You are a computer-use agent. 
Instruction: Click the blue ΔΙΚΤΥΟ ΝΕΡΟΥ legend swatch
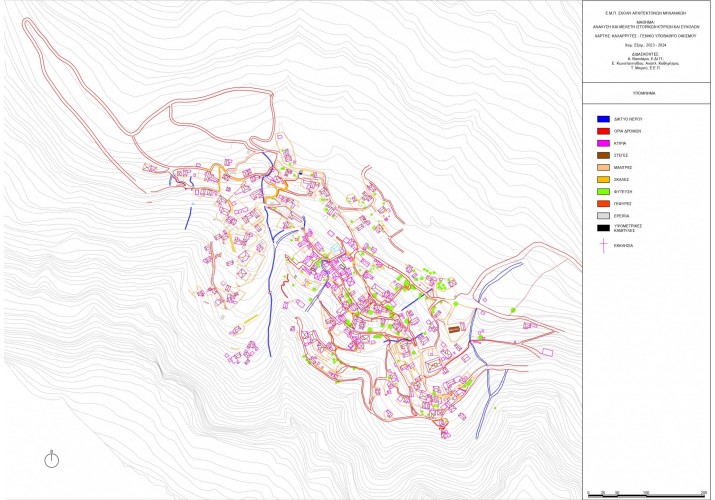pos(603,119)
